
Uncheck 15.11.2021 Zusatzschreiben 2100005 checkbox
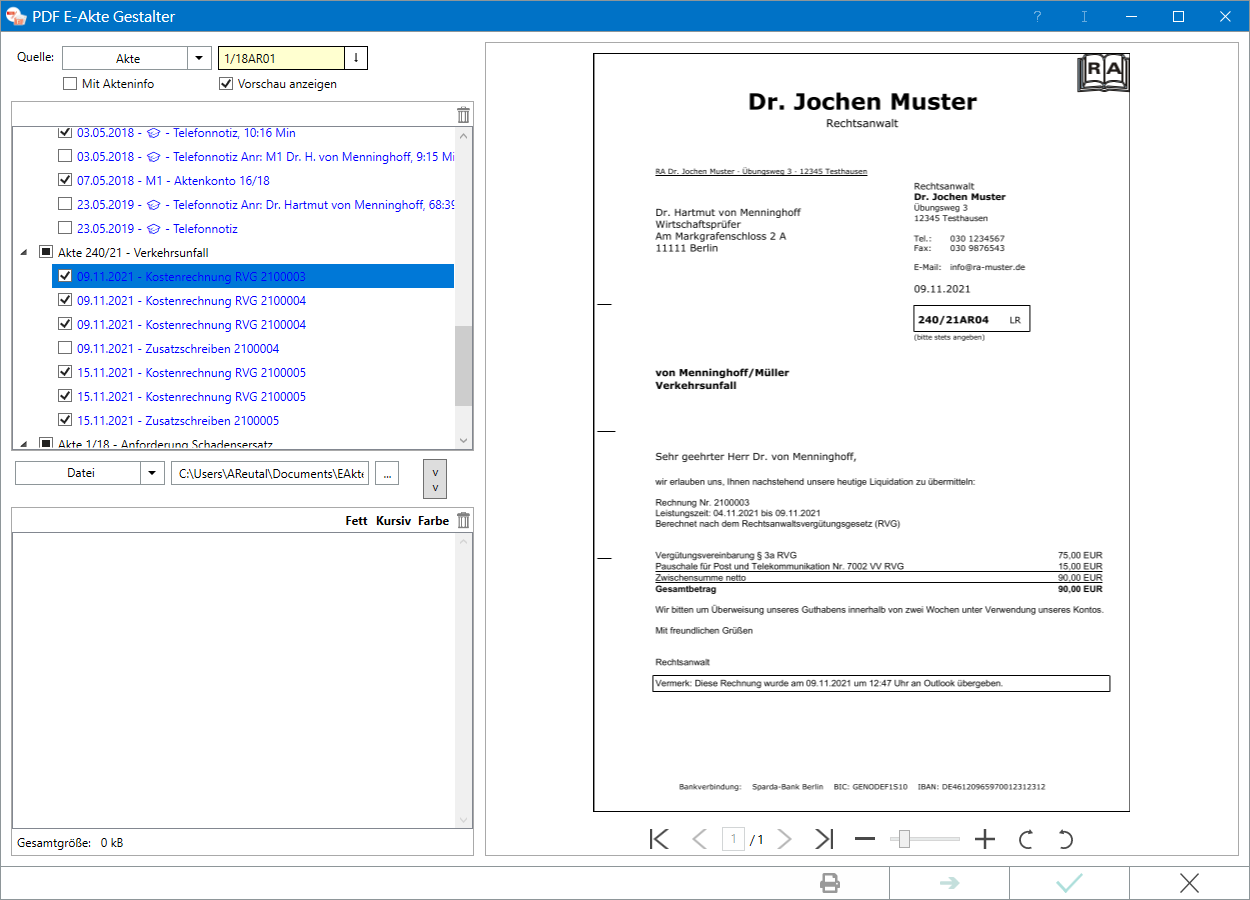pyautogui.click(x=65, y=421)
